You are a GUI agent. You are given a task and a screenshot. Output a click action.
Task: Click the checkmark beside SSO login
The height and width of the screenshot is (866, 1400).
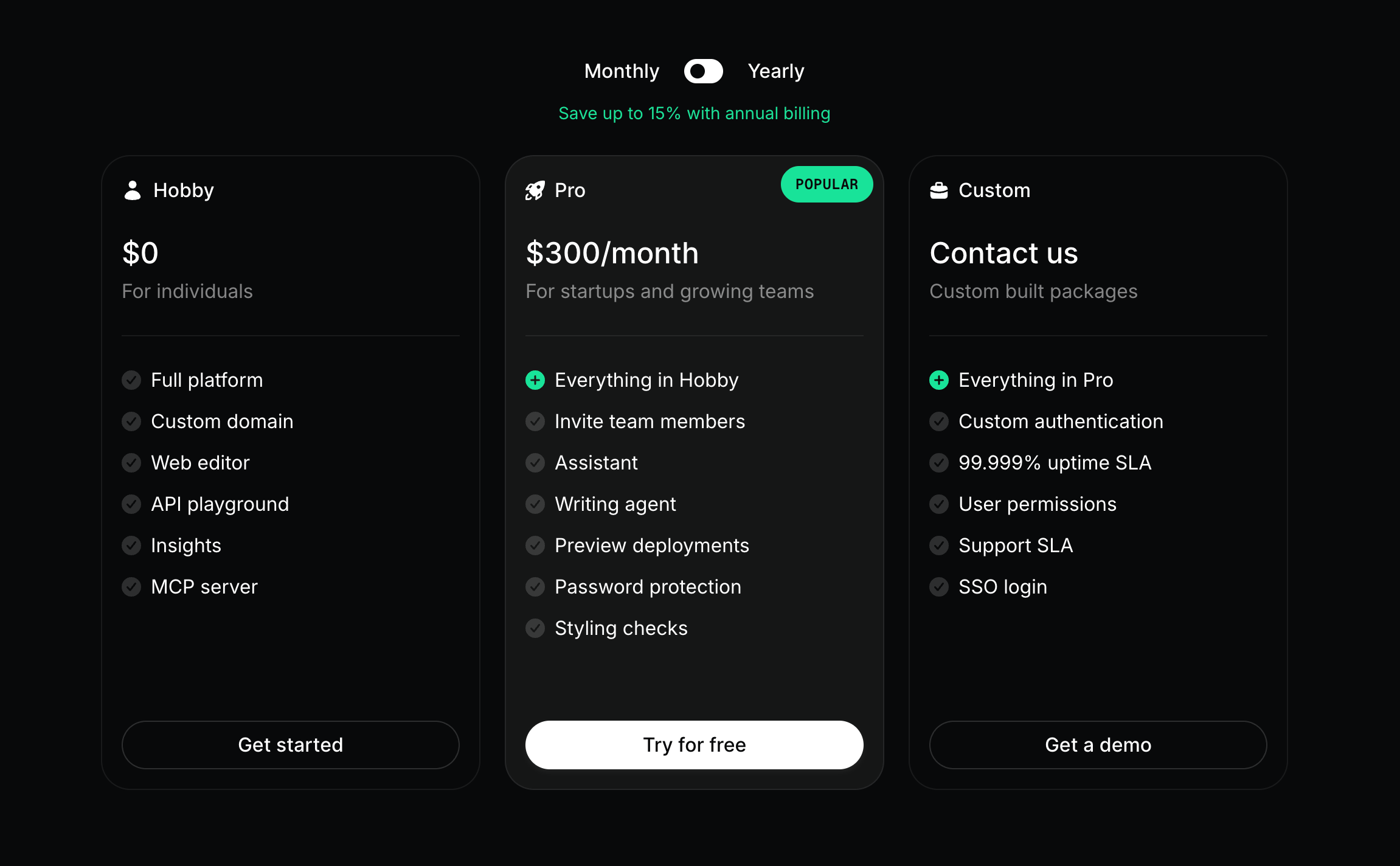(939, 586)
